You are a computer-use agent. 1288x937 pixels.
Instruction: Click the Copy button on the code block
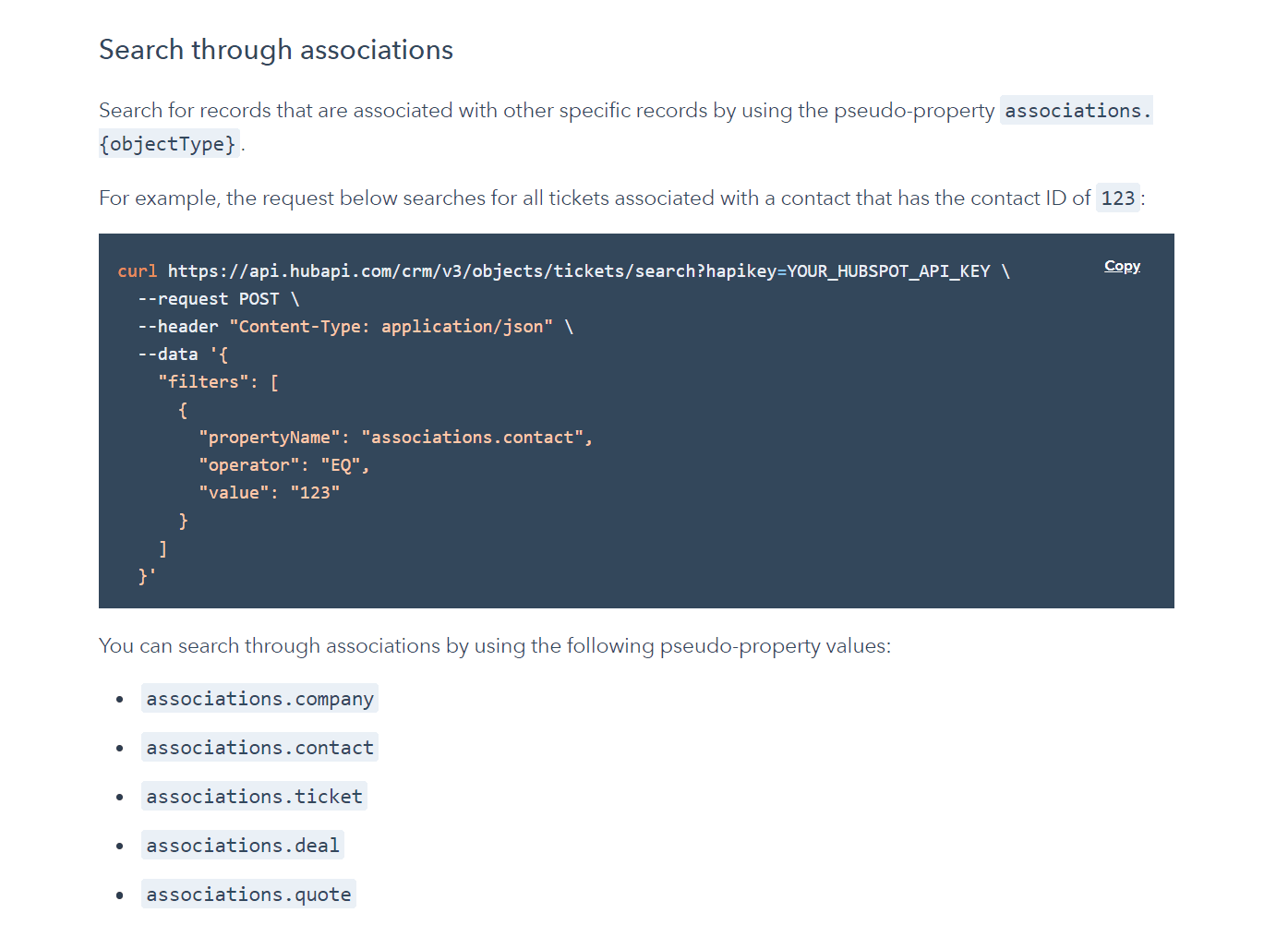click(1121, 266)
